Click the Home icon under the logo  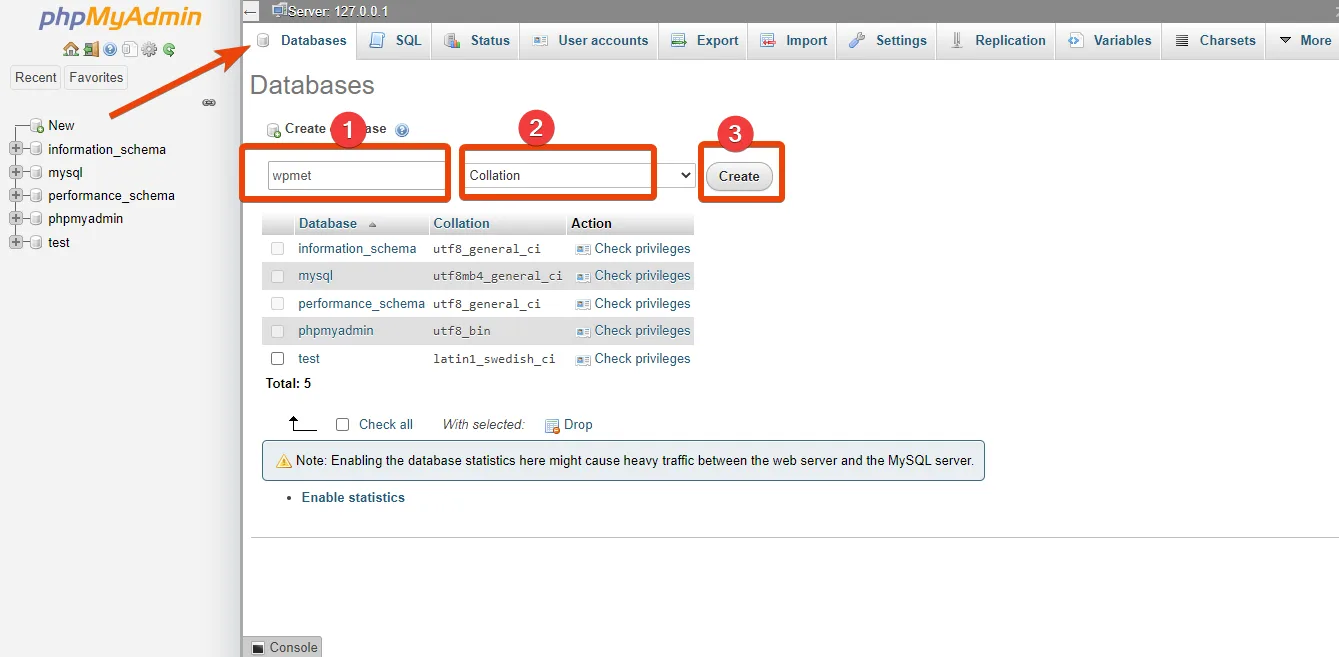(70, 49)
